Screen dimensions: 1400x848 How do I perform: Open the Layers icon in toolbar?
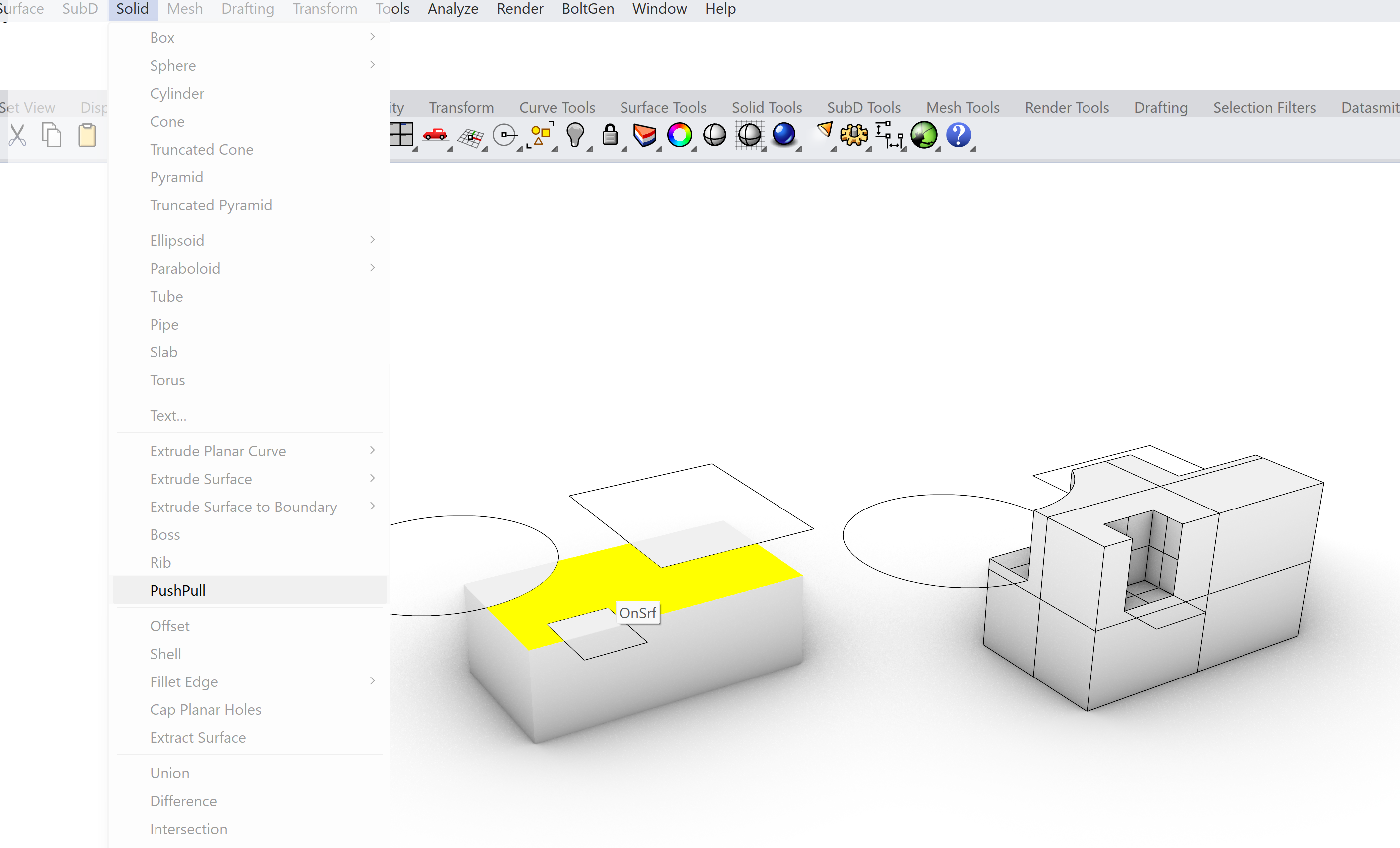click(x=645, y=135)
